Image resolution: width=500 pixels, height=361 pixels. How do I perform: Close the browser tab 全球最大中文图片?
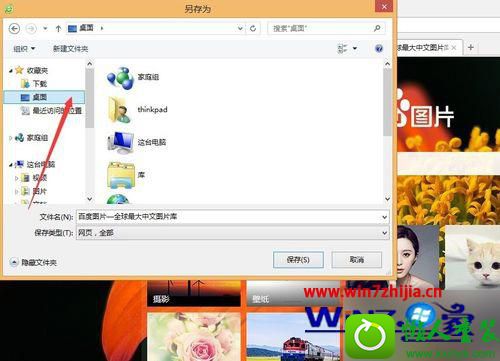click(454, 48)
